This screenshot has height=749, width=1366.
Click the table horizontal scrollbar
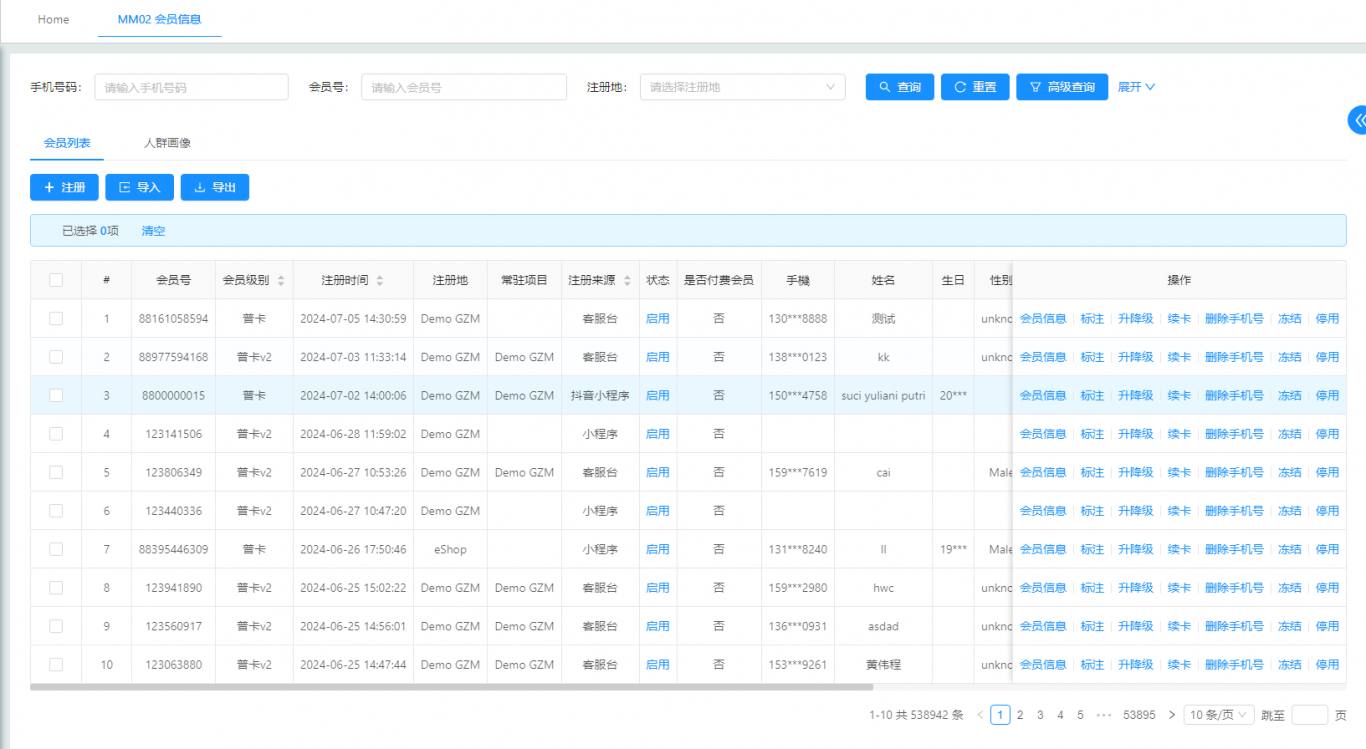[x=451, y=687]
